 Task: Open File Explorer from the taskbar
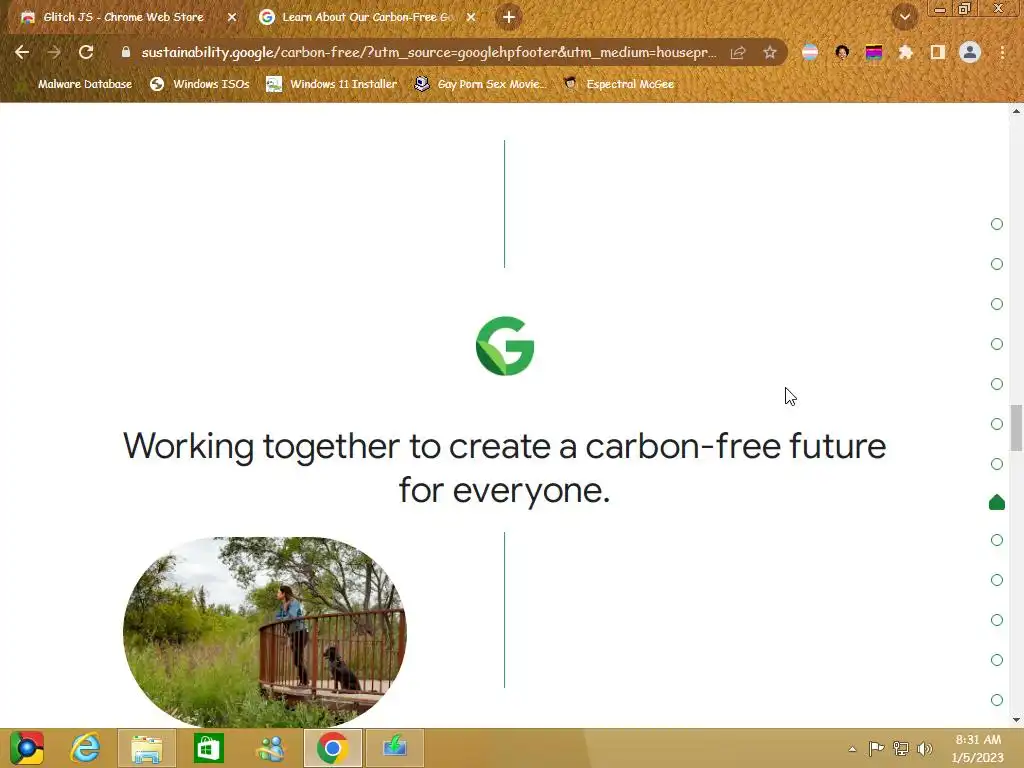[146, 748]
